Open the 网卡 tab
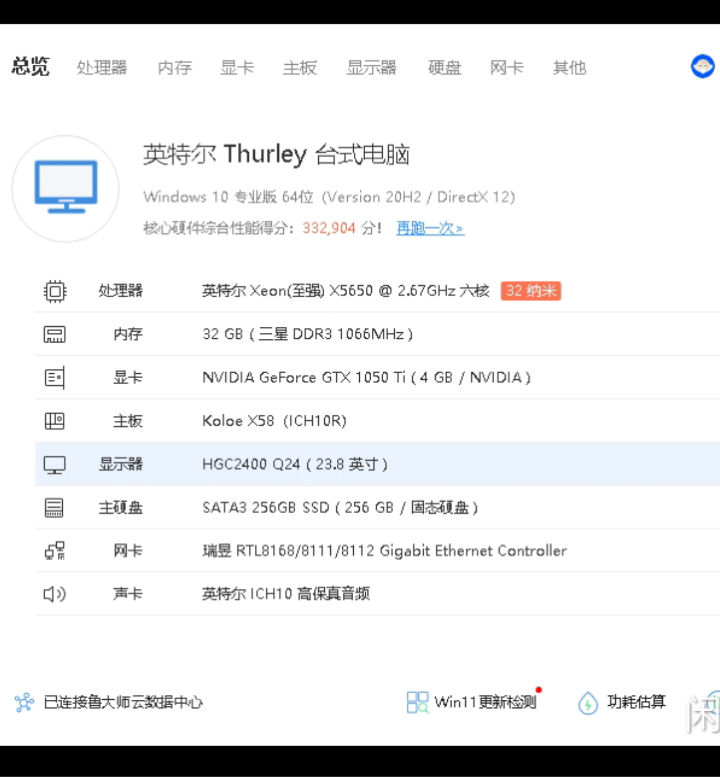Screen dimensions: 720x777 pyautogui.click(x=507, y=67)
